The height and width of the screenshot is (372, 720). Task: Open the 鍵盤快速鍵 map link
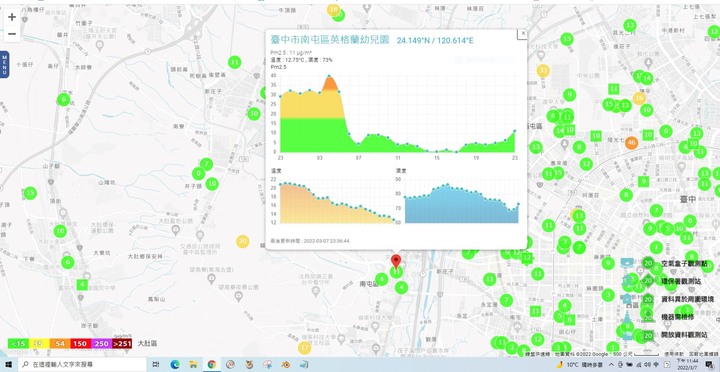pos(538,355)
